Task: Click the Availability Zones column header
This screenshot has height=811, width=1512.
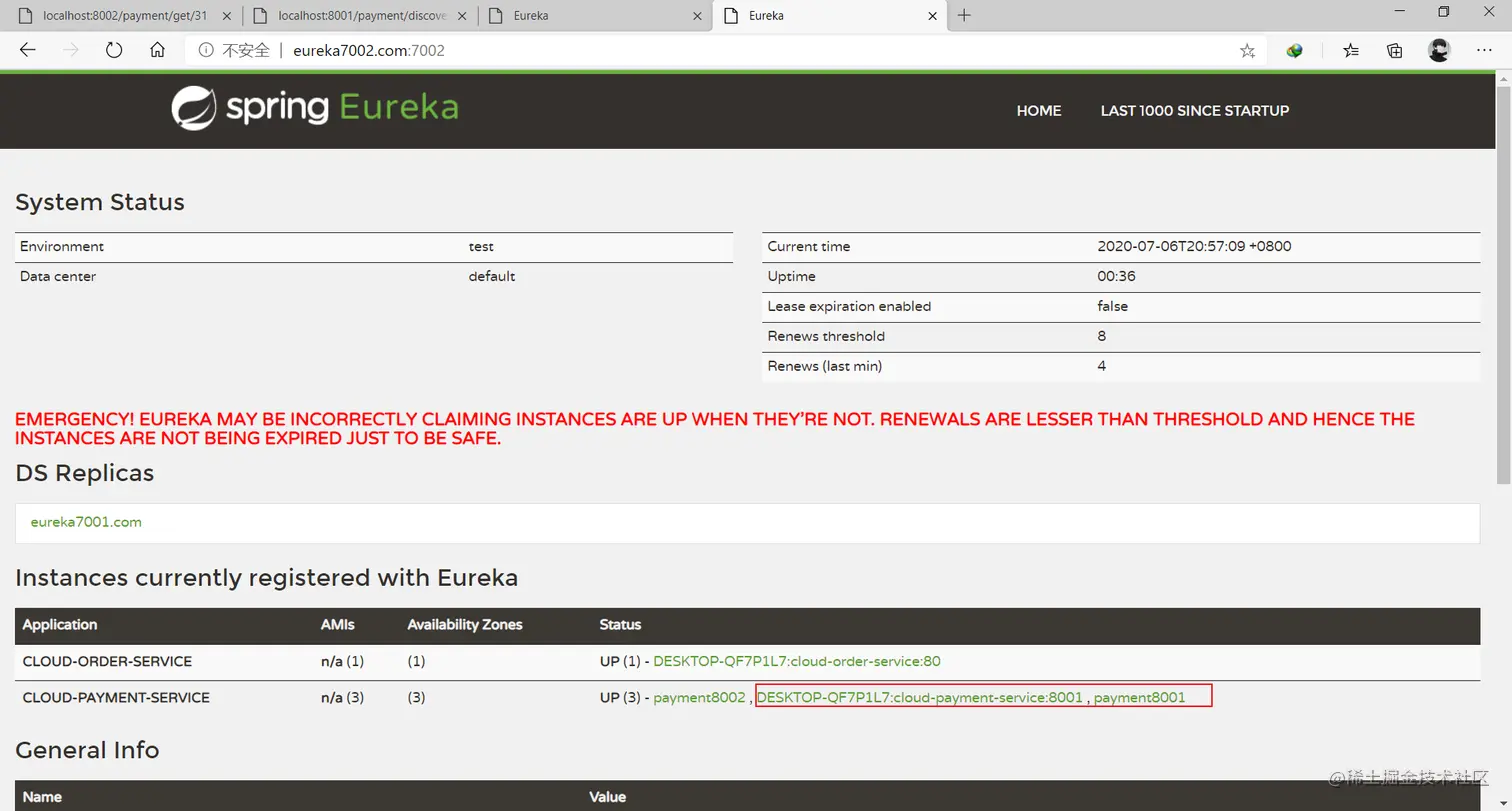Action: [465, 624]
